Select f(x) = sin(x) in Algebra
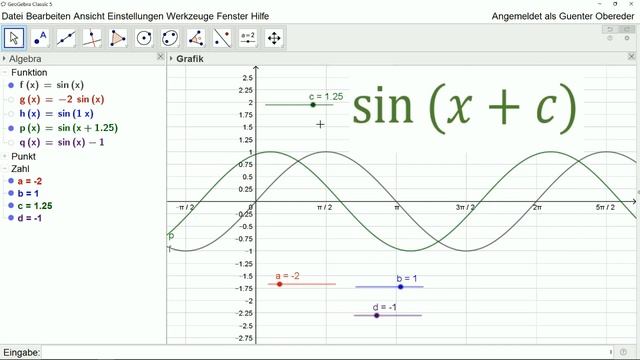The image size is (640, 360). (x=51, y=85)
